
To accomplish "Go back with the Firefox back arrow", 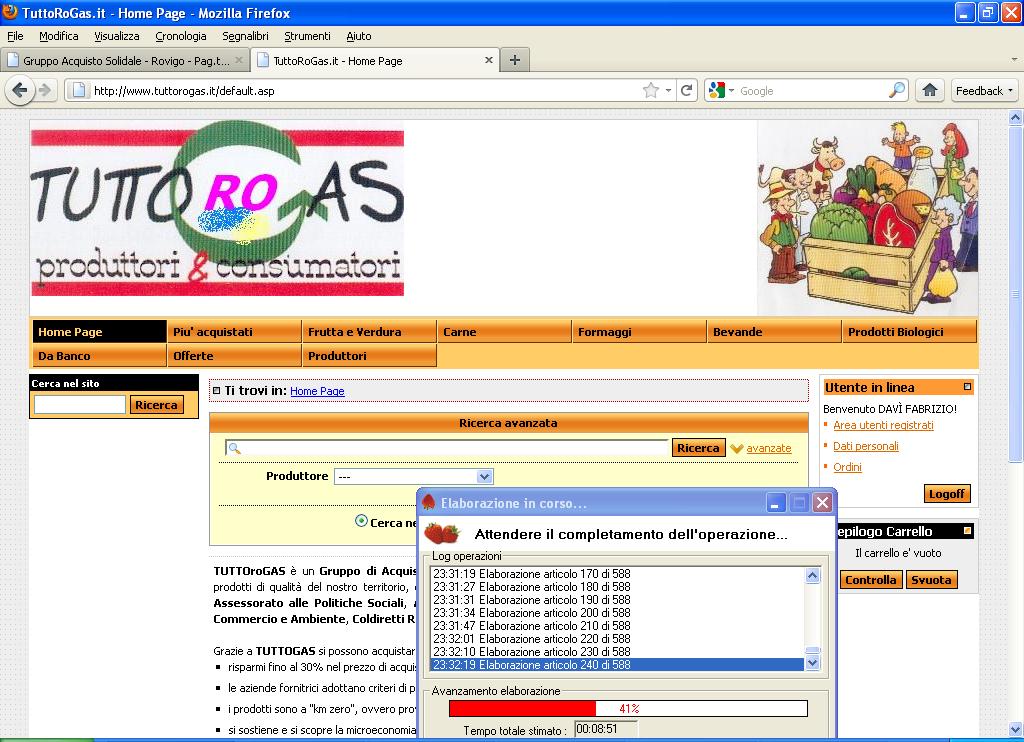I will pos(20,90).
